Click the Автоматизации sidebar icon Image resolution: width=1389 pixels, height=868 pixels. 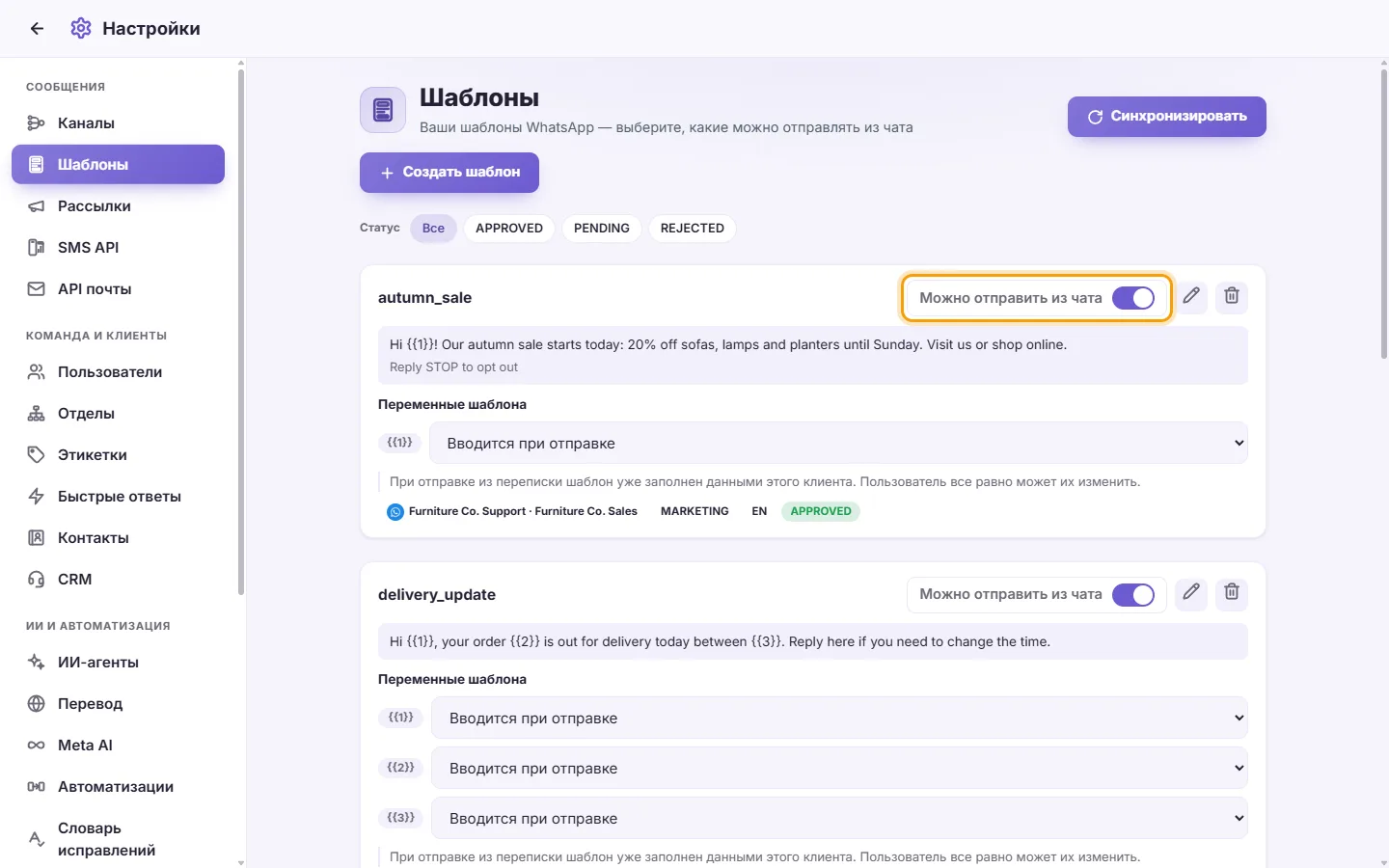tap(36, 787)
